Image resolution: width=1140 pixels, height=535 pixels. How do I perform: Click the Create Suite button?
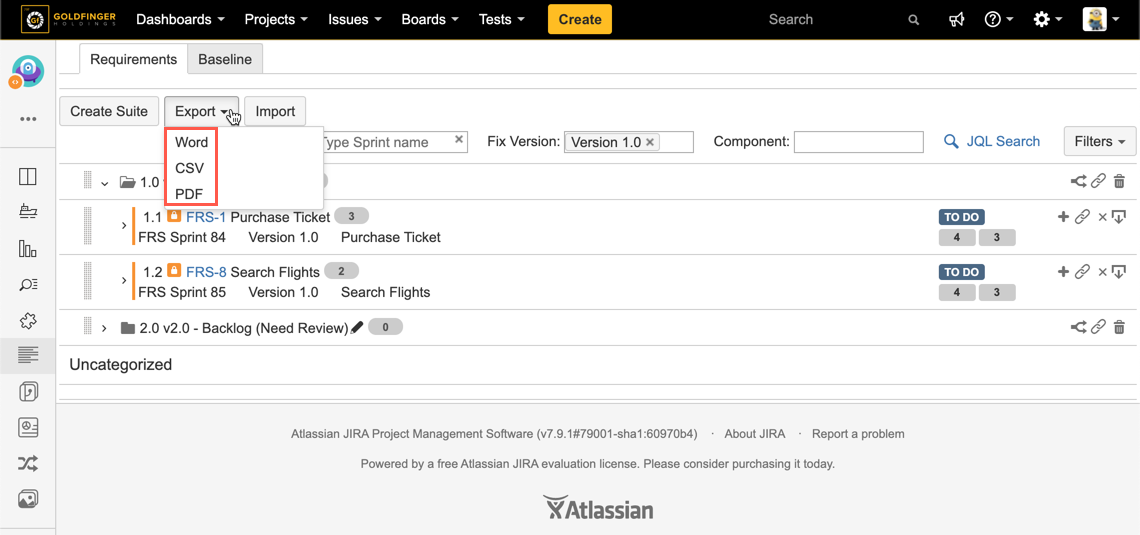tap(109, 111)
